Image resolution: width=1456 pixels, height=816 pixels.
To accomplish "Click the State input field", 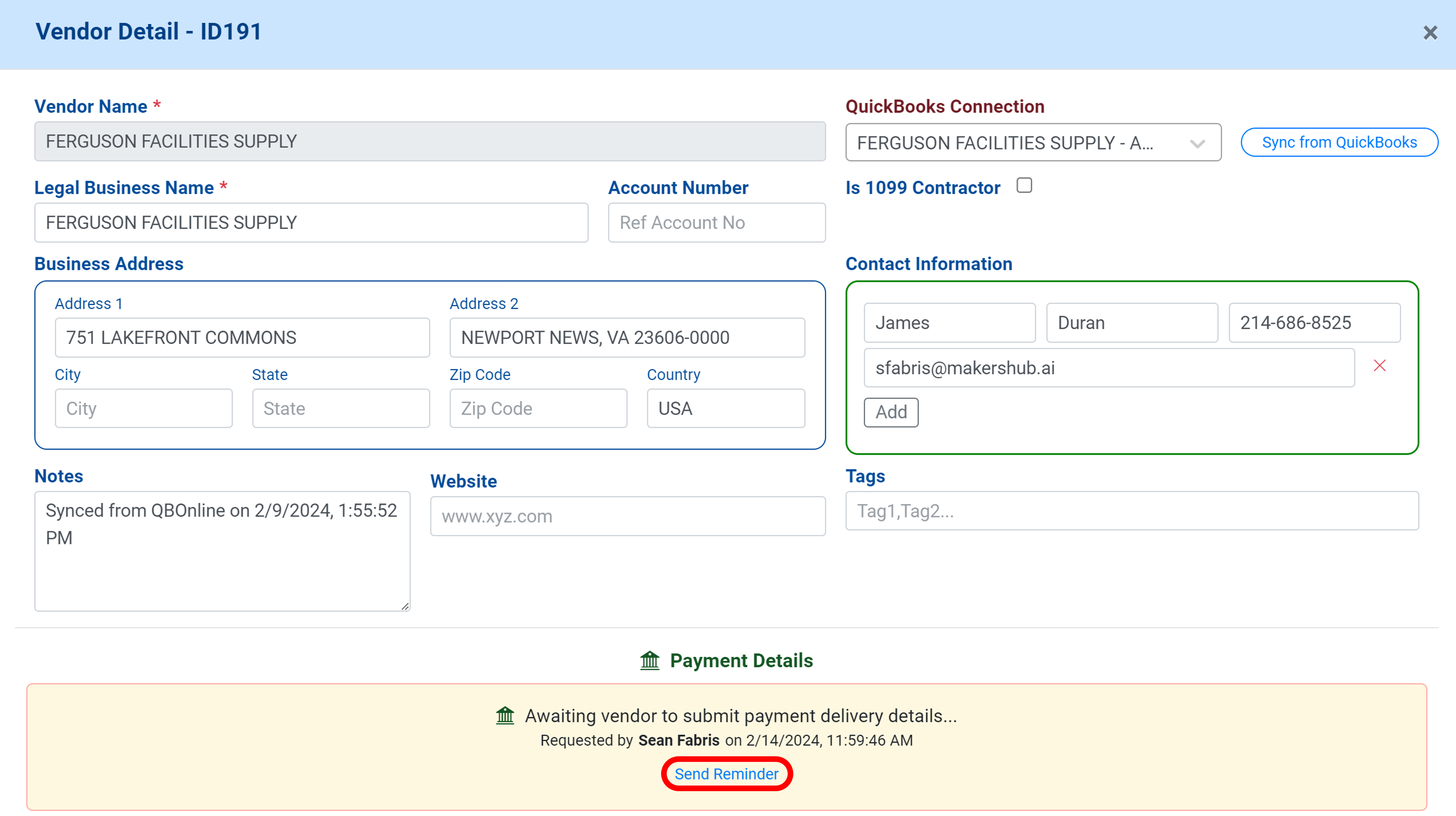I will pyautogui.click(x=341, y=408).
